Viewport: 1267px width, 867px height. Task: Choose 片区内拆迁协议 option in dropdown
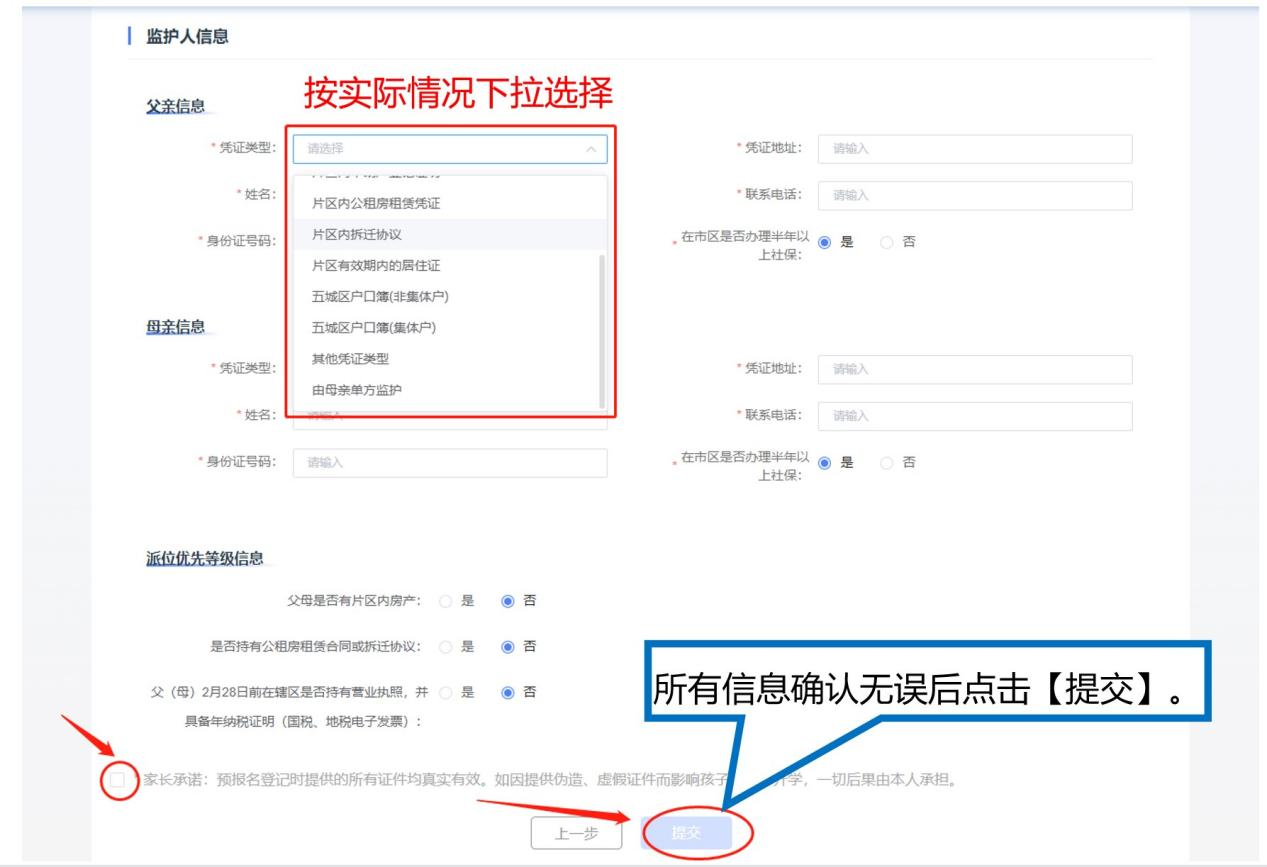pyautogui.click(x=357, y=234)
